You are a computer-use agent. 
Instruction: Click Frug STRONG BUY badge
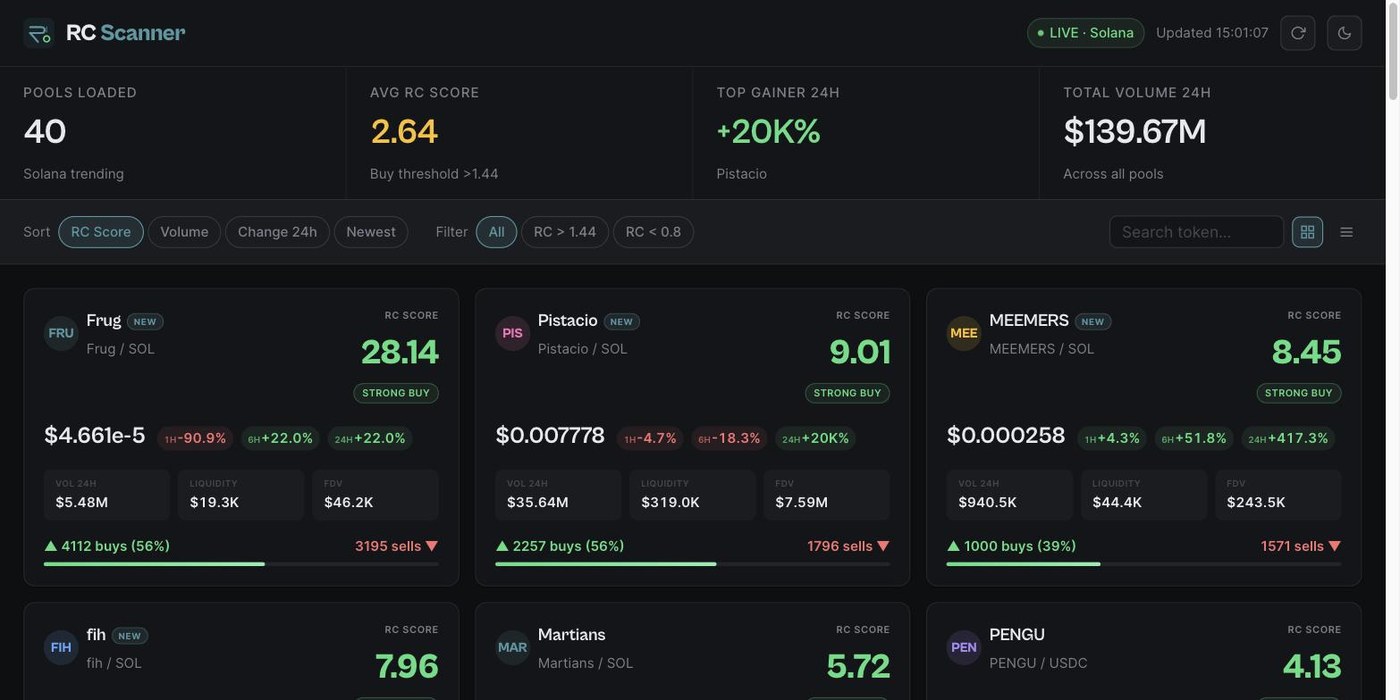396,393
